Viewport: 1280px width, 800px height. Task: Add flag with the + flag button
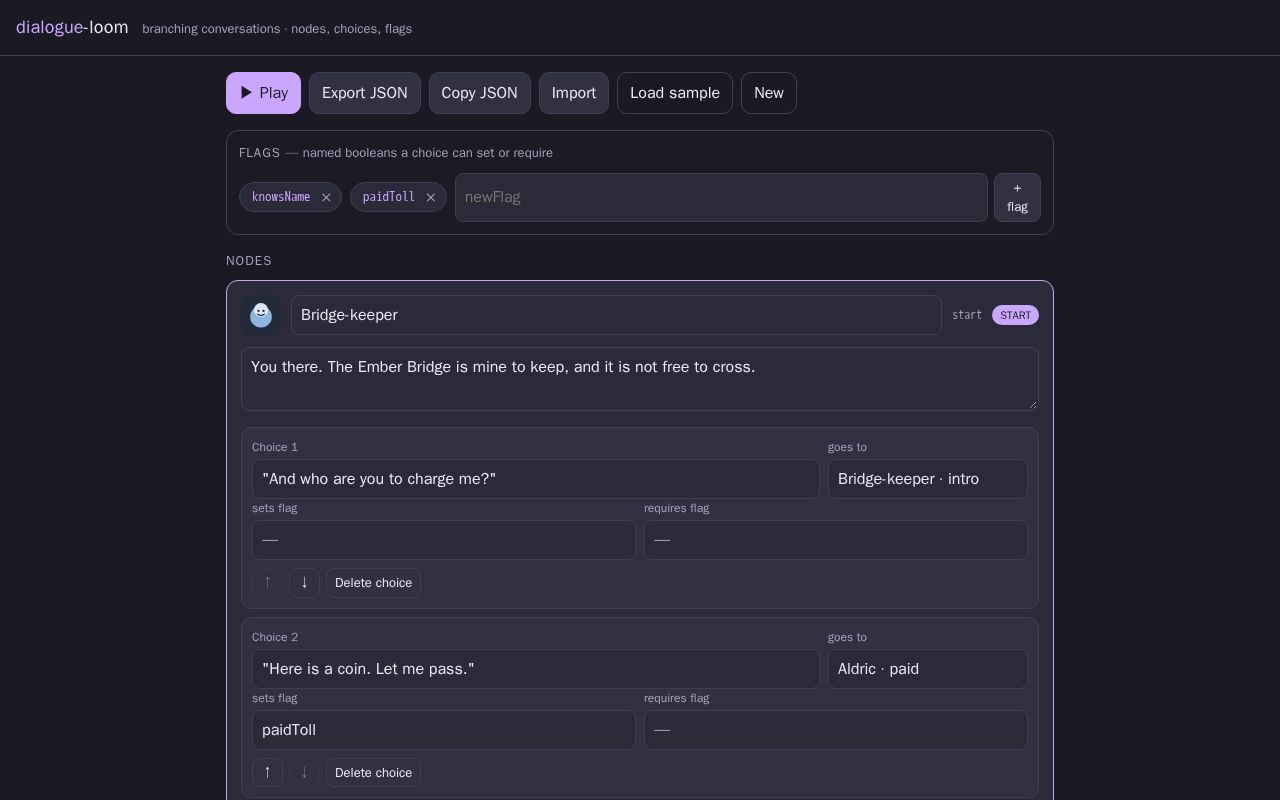click(1017, 197)
